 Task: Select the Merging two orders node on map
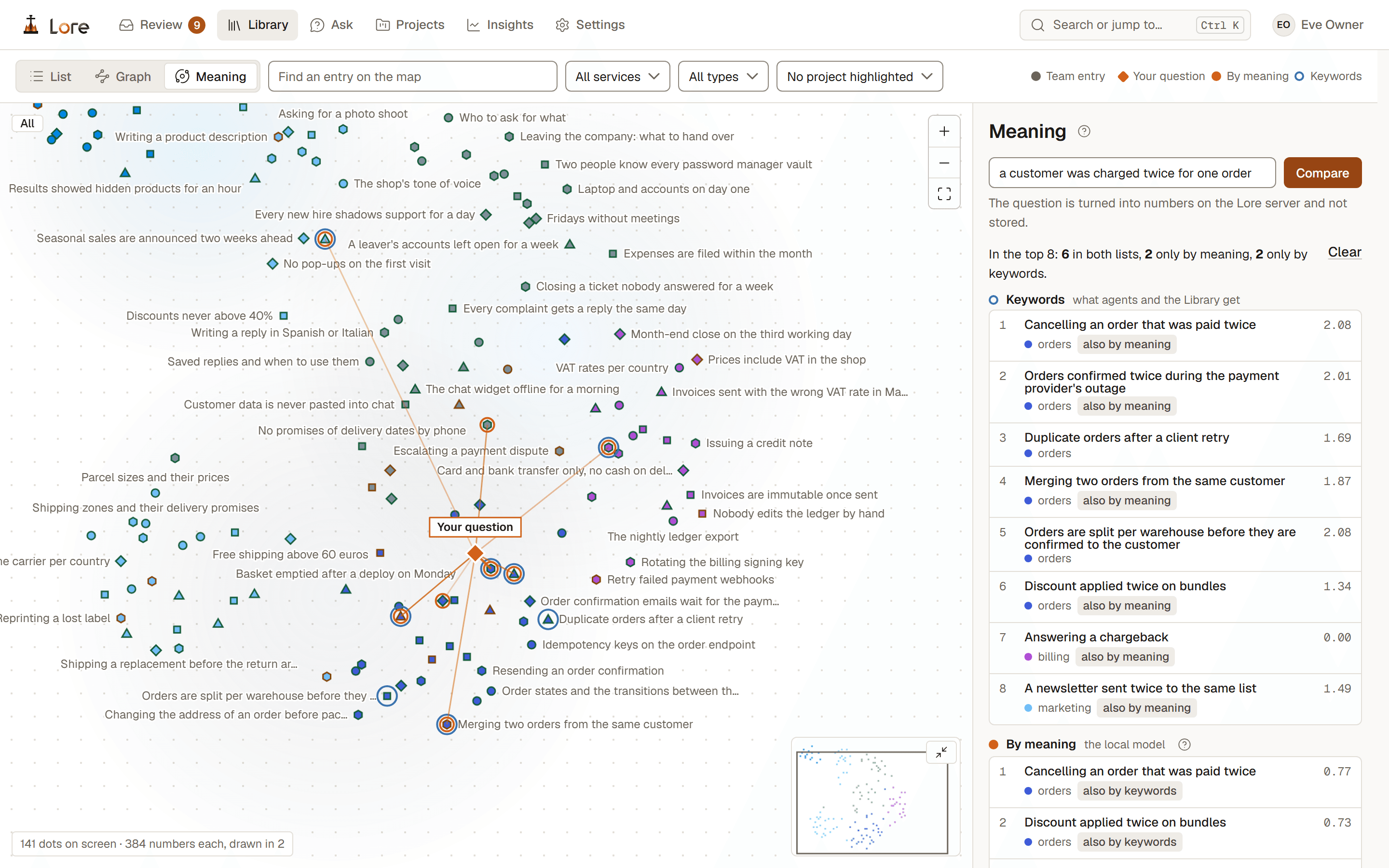447,724
